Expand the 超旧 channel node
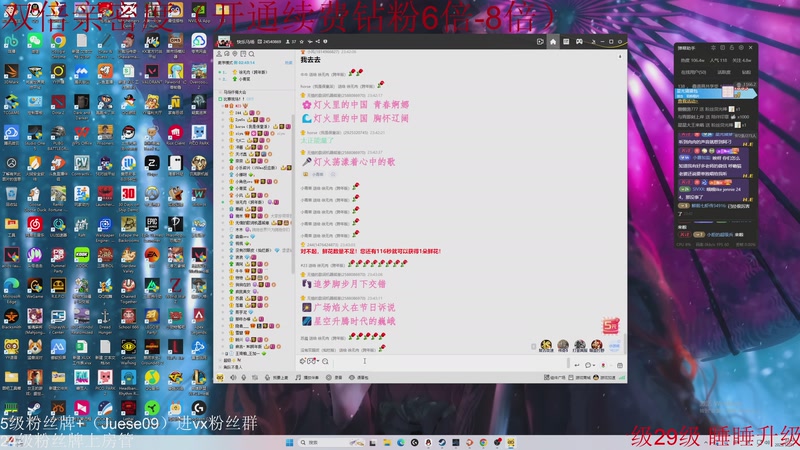The width and height of the screenshot is (800, 450). click(x=220, y=360)
